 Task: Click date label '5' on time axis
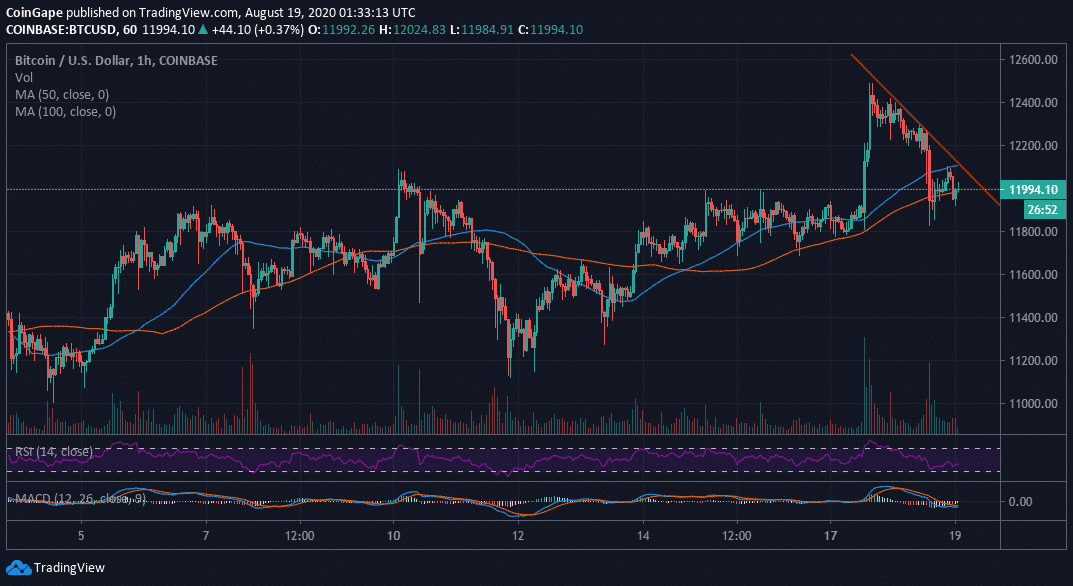(81, 535)
